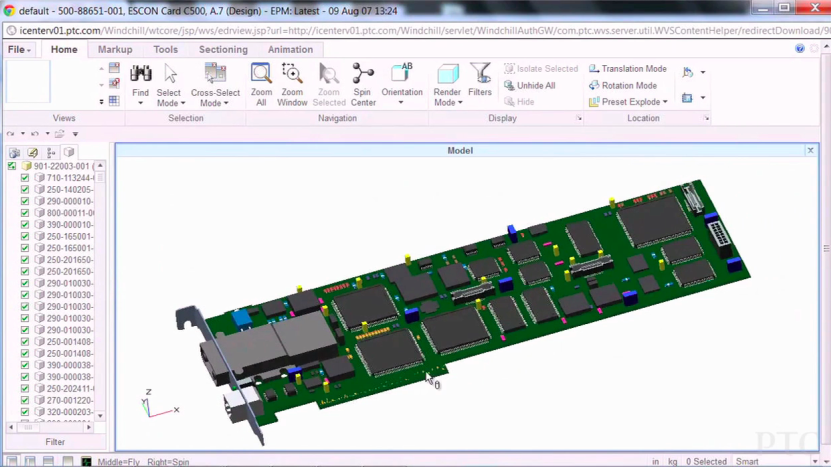
Task: Click the cube model tab icon in structure panel
Action: point(69,153)
